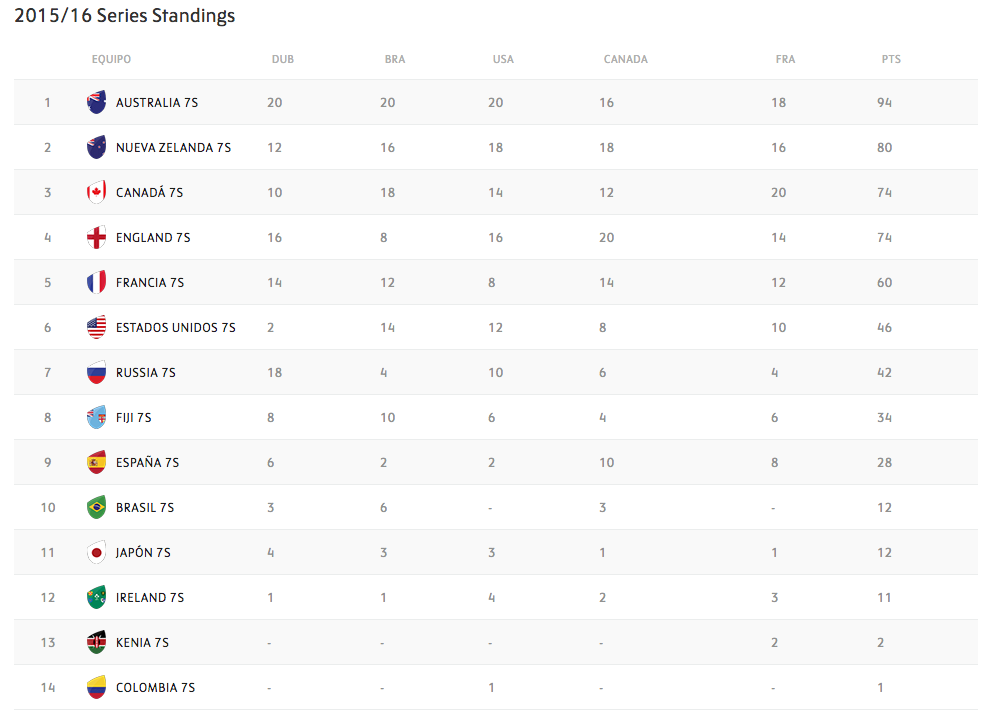Viewport: 989px width, 728px height.
Task: Click the Canadá 7s flag icon
Action: pos(96,192)
